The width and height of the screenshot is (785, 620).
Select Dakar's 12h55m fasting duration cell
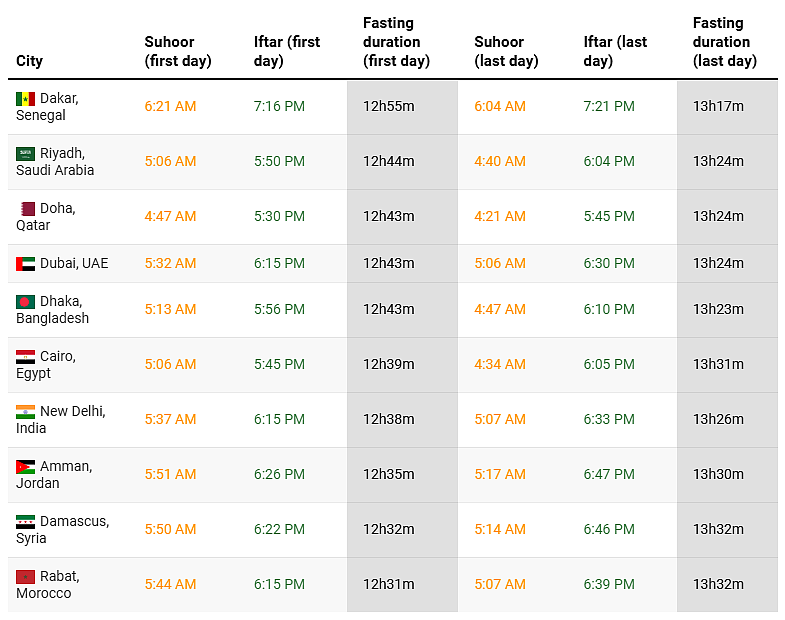pos(389,106)
